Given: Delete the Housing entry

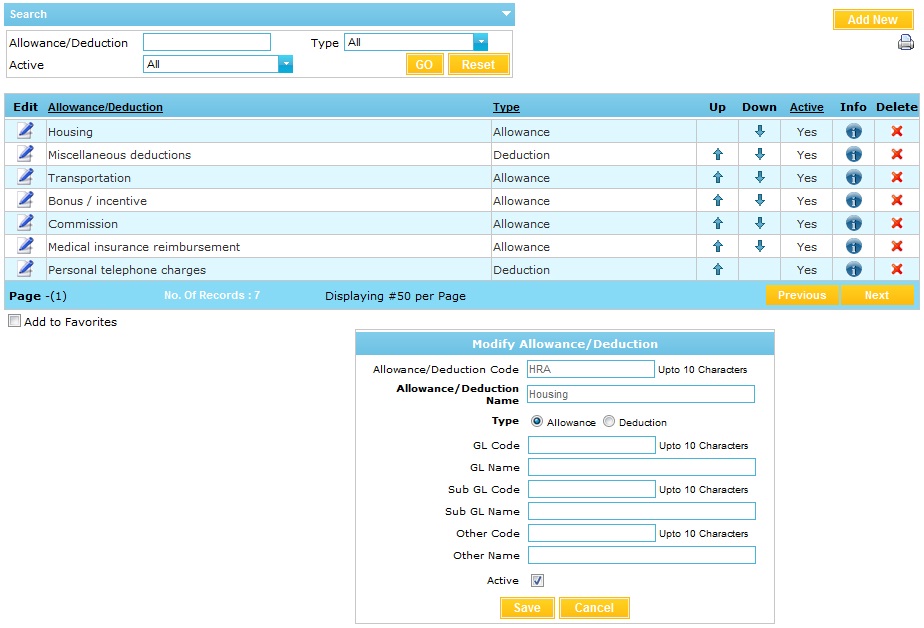Looking at the screenshot, I should [x=897, y=131].
